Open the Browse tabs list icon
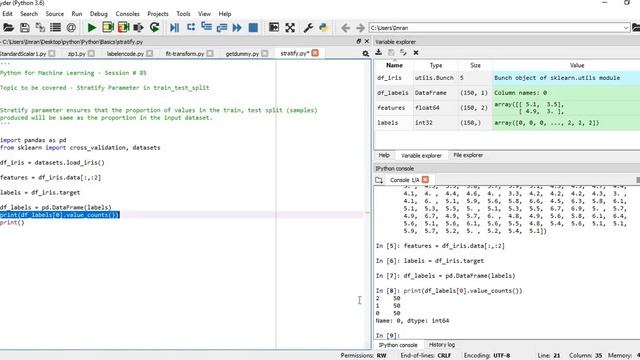Screen dimensions: 640x360 (56, 28)
